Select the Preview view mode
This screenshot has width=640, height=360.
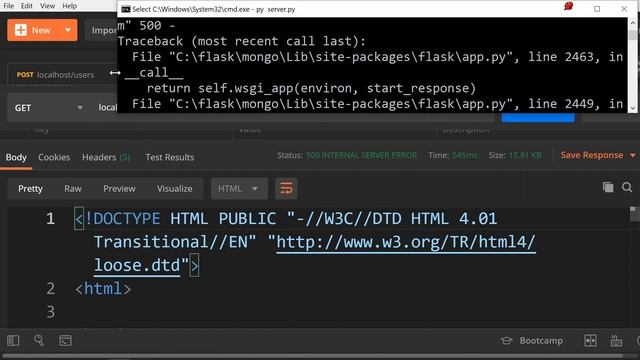click(x=119, y=189)
